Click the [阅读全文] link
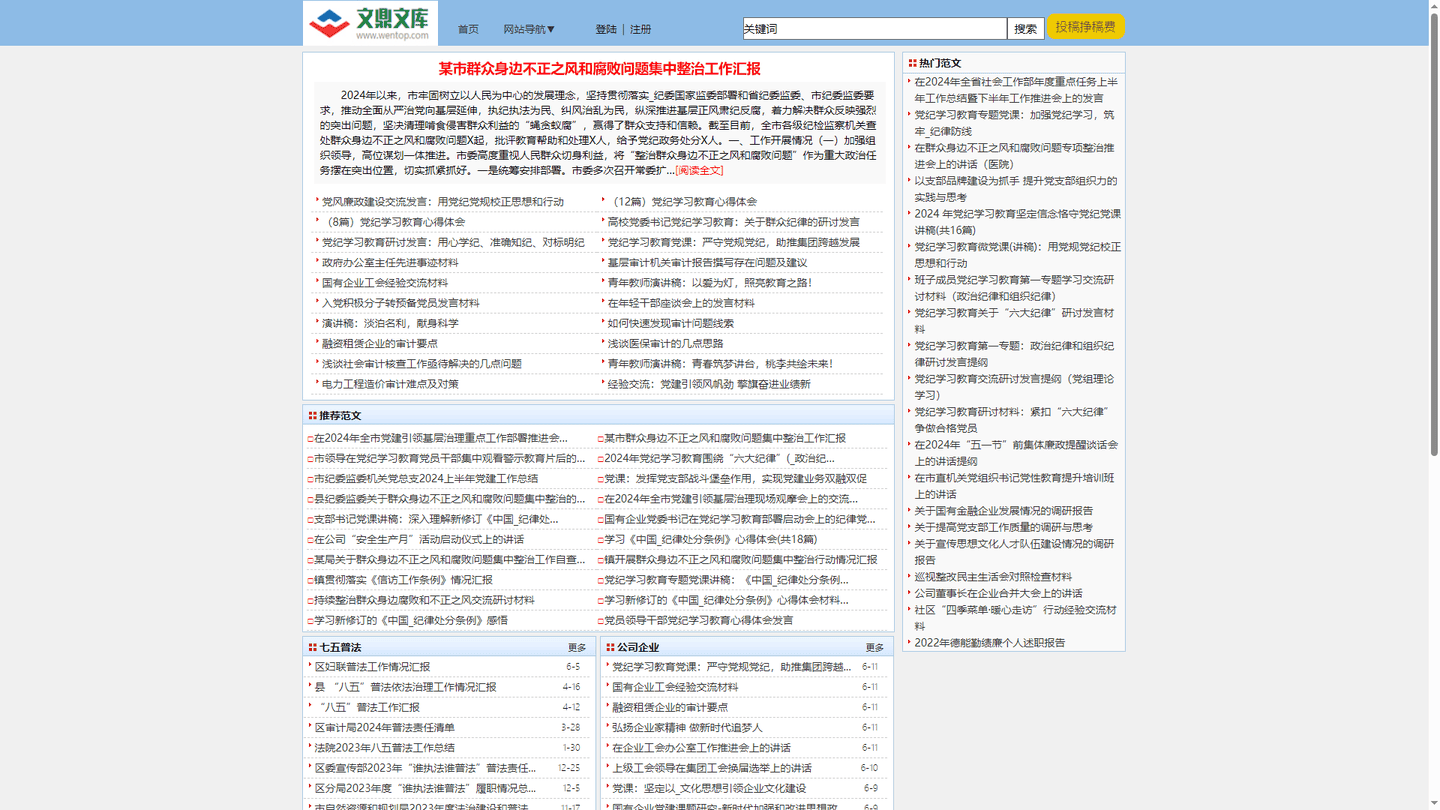 pyautogui.click(x=699, y=171)
